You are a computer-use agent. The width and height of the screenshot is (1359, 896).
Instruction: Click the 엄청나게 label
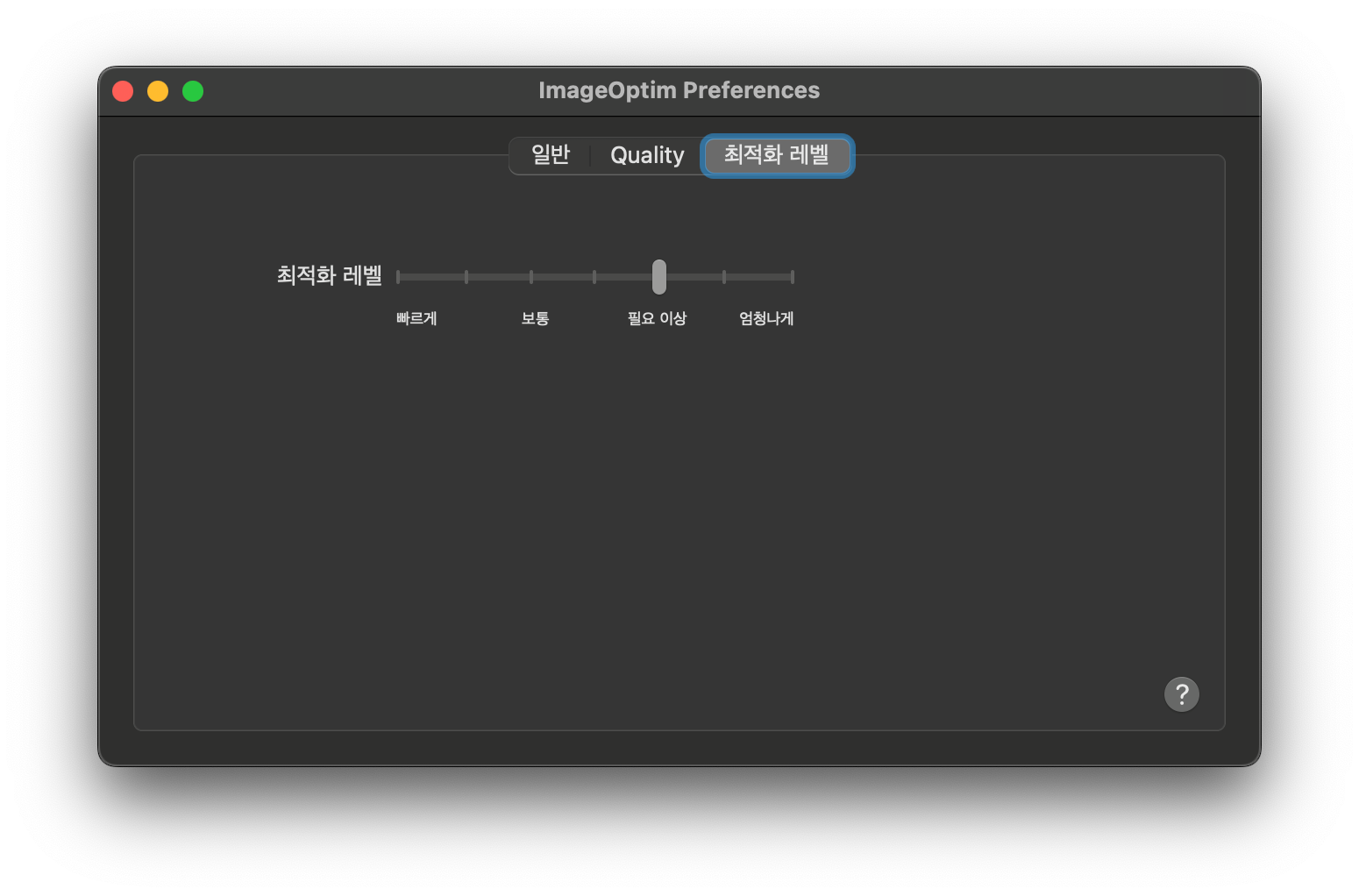pos(766,318)
